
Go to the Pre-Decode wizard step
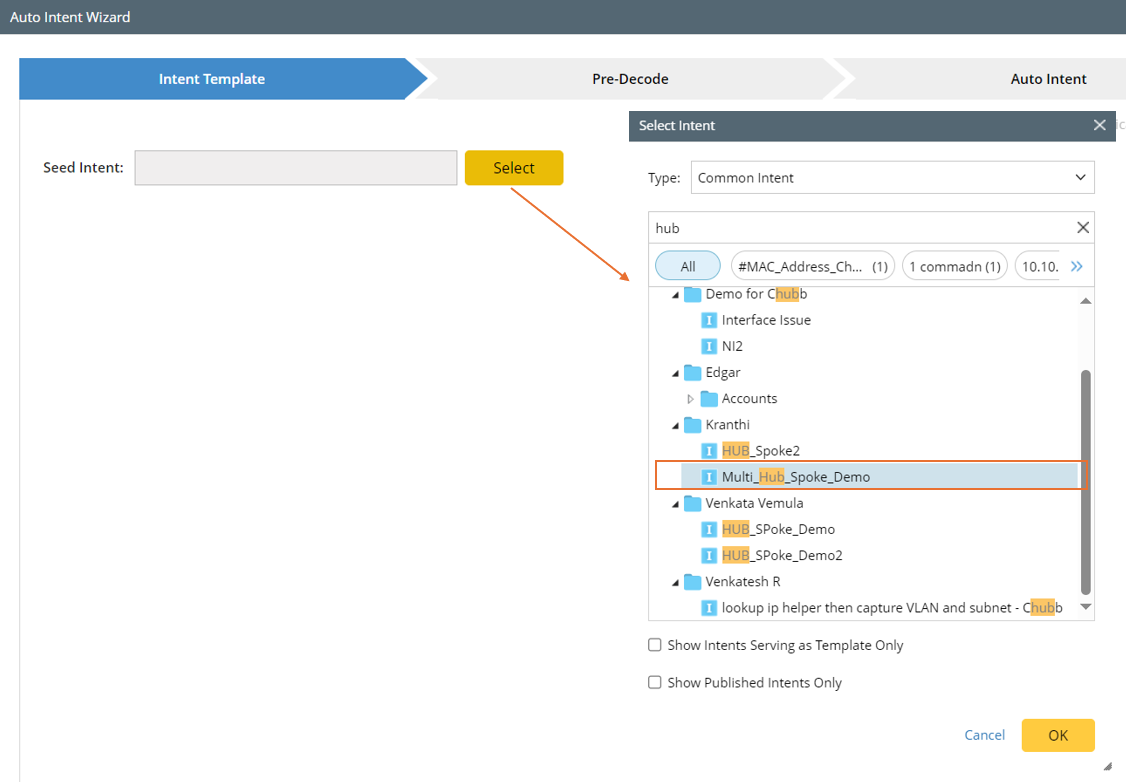point(630,79)
